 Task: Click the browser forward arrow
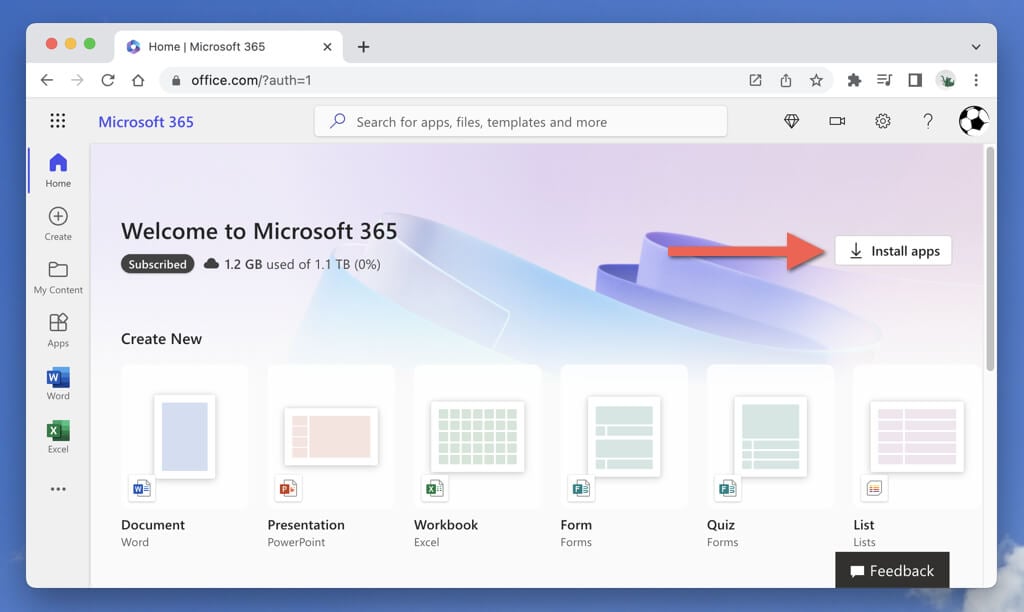tap(77, 80)
